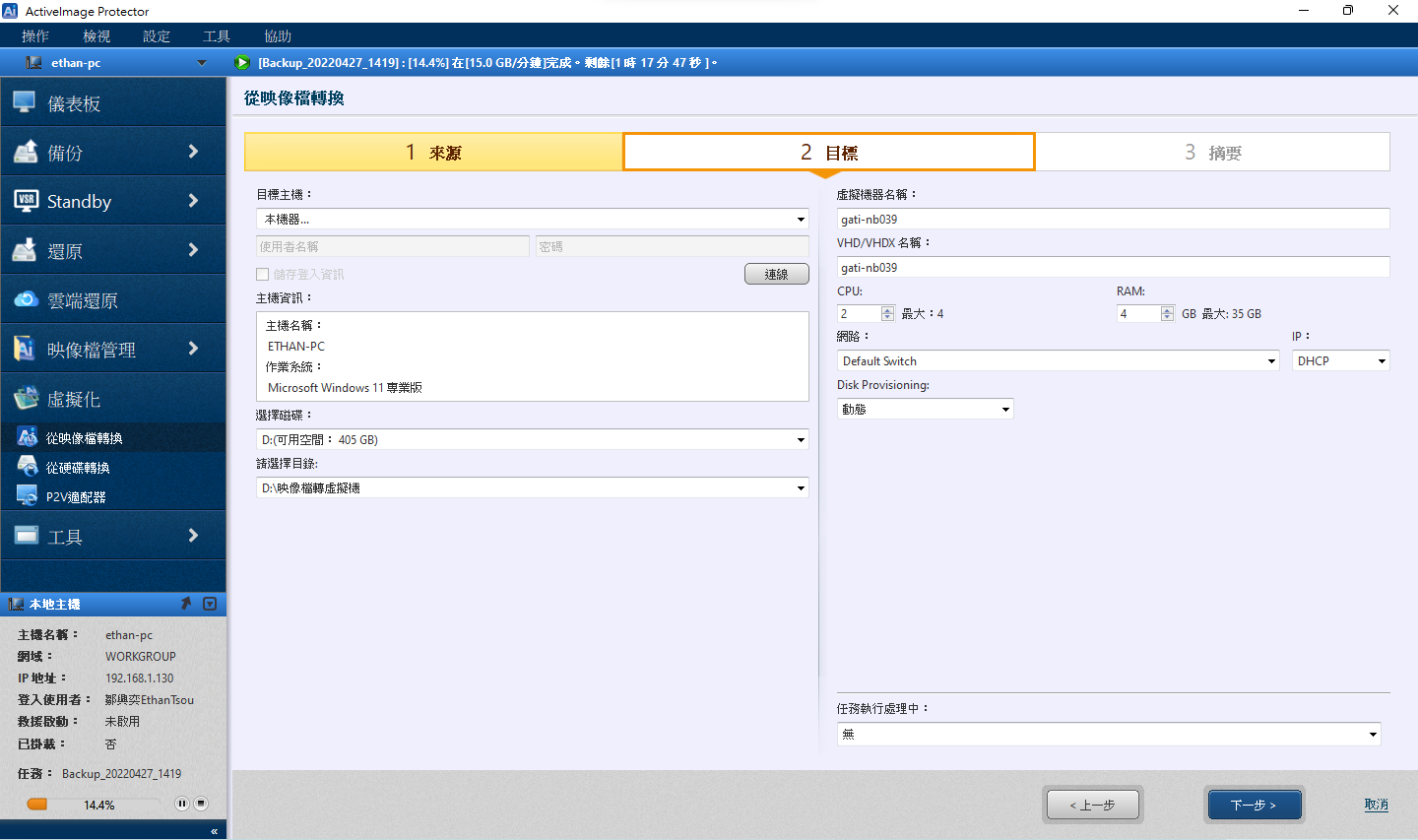Pin the 本地主機 panel

(186, 604)
